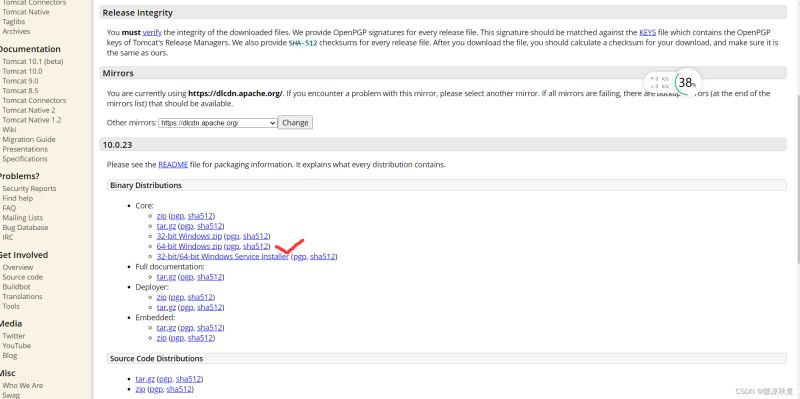
Task: Open the Twitter link under Media
Action: pos(14,336)
